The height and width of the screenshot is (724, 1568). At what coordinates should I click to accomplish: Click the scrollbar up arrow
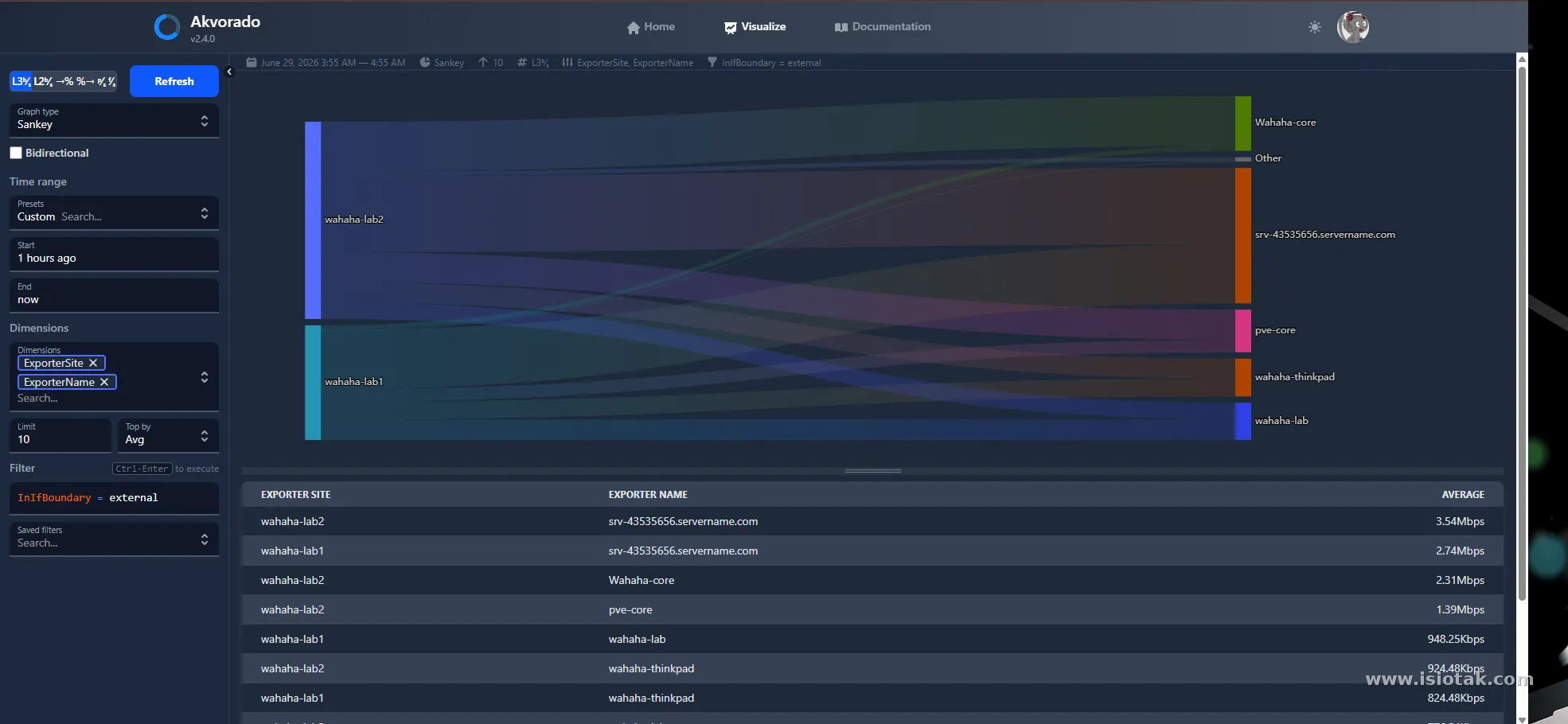click(x=1522, y=59)
